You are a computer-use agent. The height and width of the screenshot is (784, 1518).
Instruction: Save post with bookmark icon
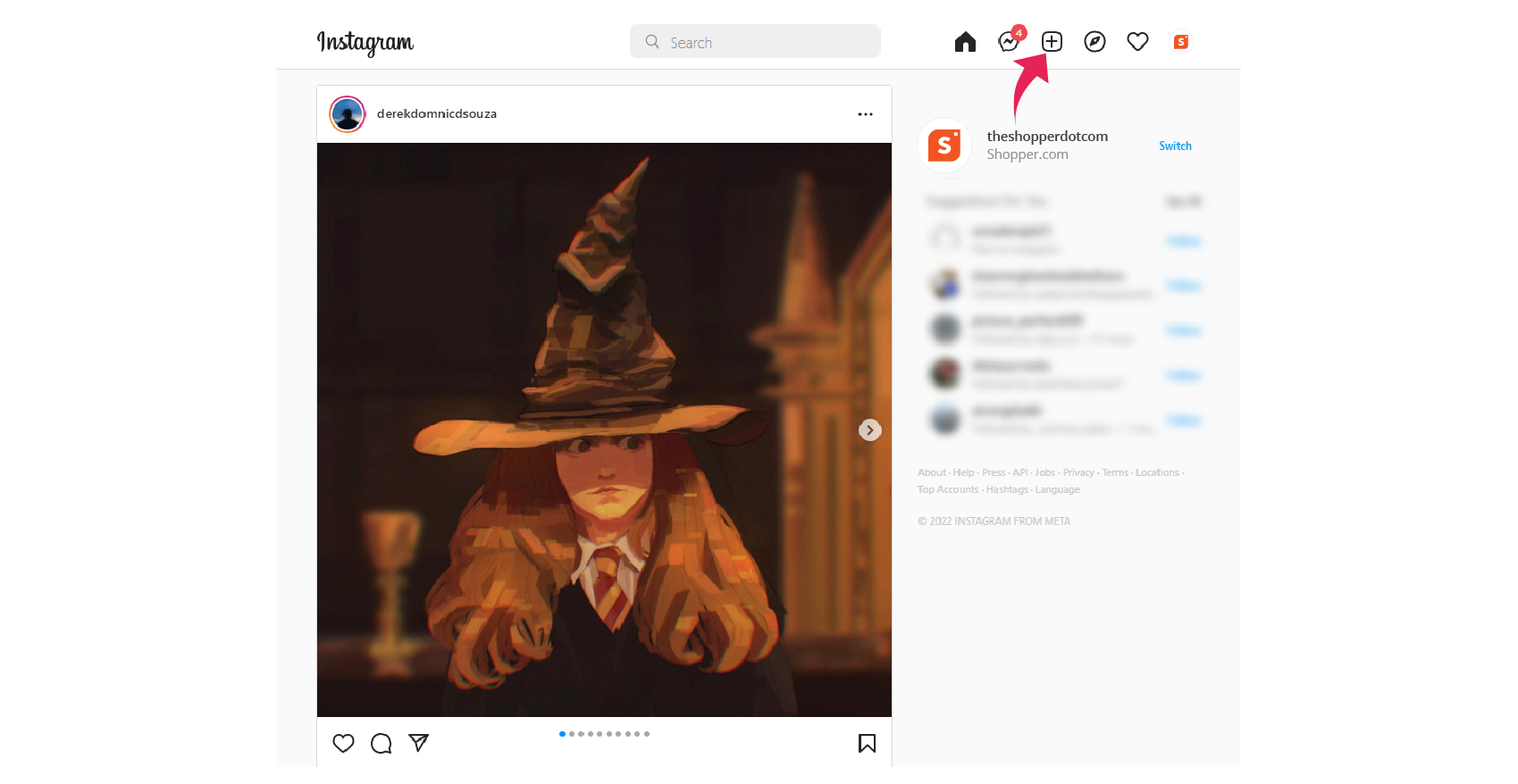pyautogui.click(x=867, y=743)
